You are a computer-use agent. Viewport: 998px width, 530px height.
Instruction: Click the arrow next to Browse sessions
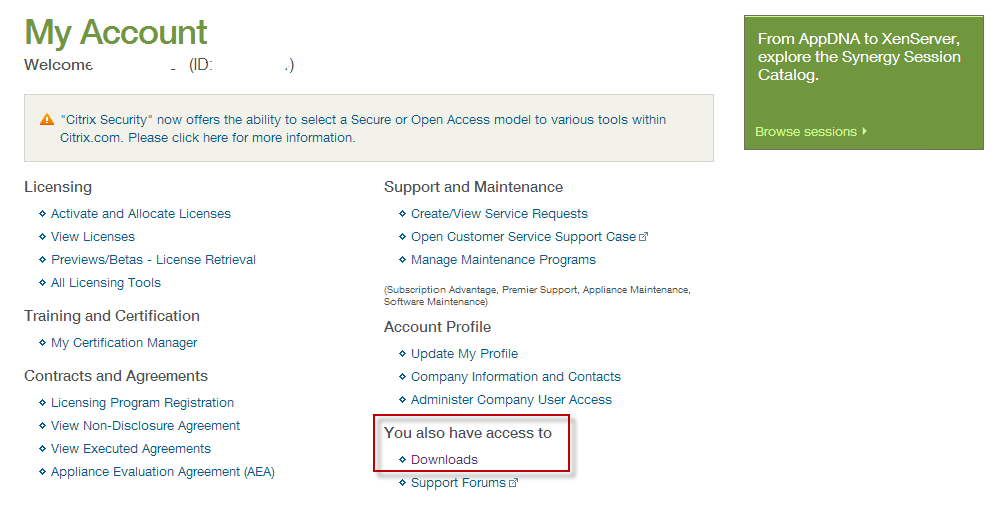point(864,131)
